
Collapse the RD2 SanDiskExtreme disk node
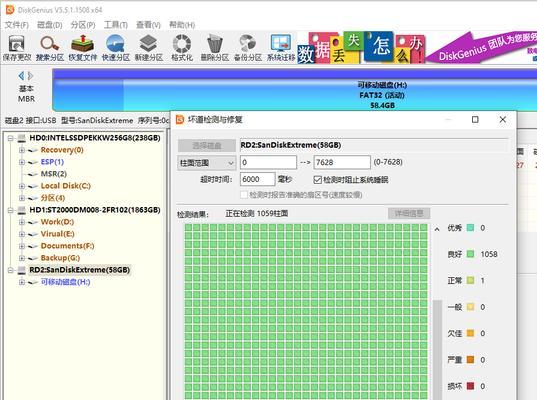click(x=11, y=270)
